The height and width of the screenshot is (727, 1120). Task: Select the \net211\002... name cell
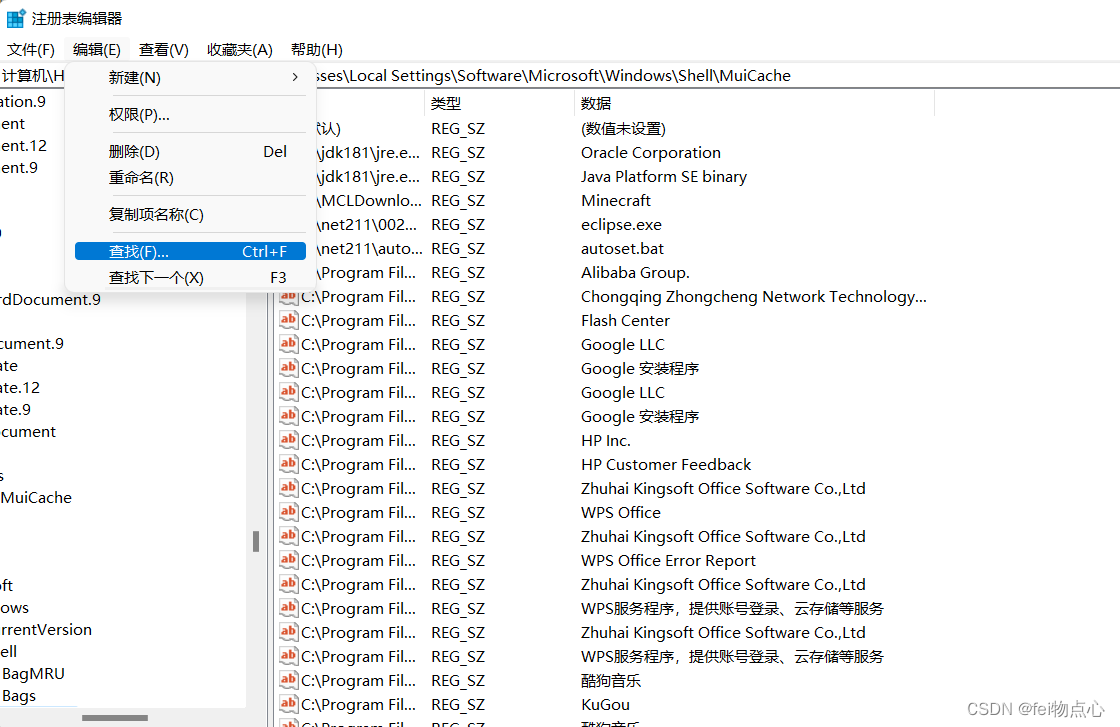(x=367, y=225)
